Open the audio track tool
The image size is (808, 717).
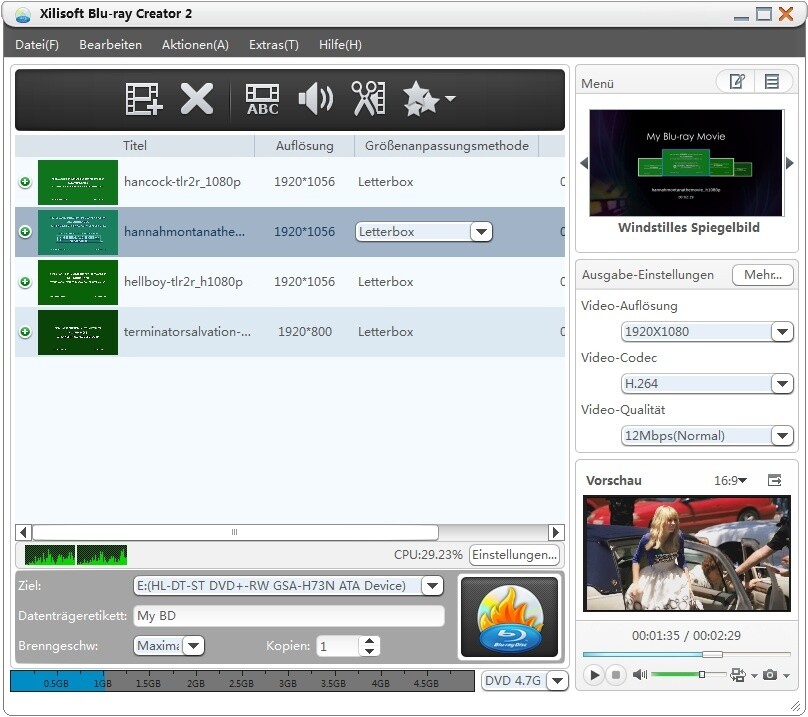(x=315, y=98)
